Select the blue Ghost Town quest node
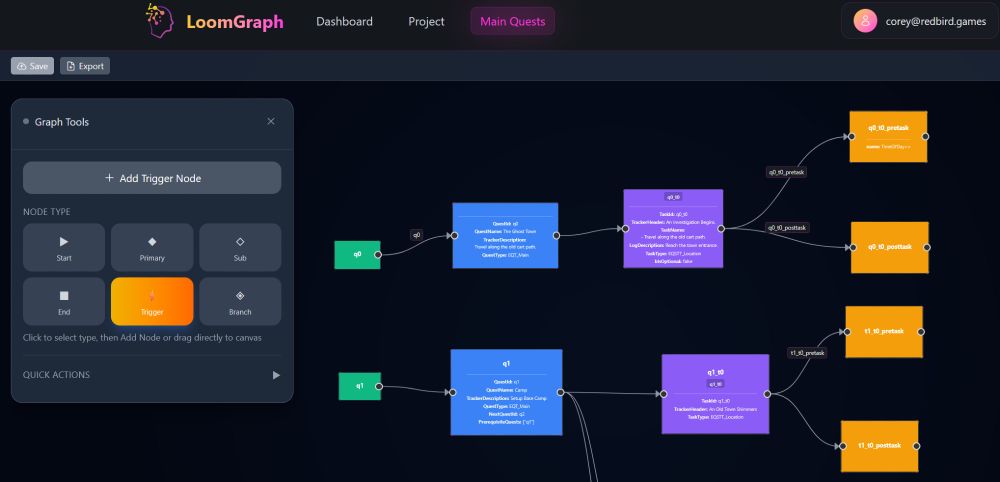This screenshot has width=1000, height=482. click(505, 235)
